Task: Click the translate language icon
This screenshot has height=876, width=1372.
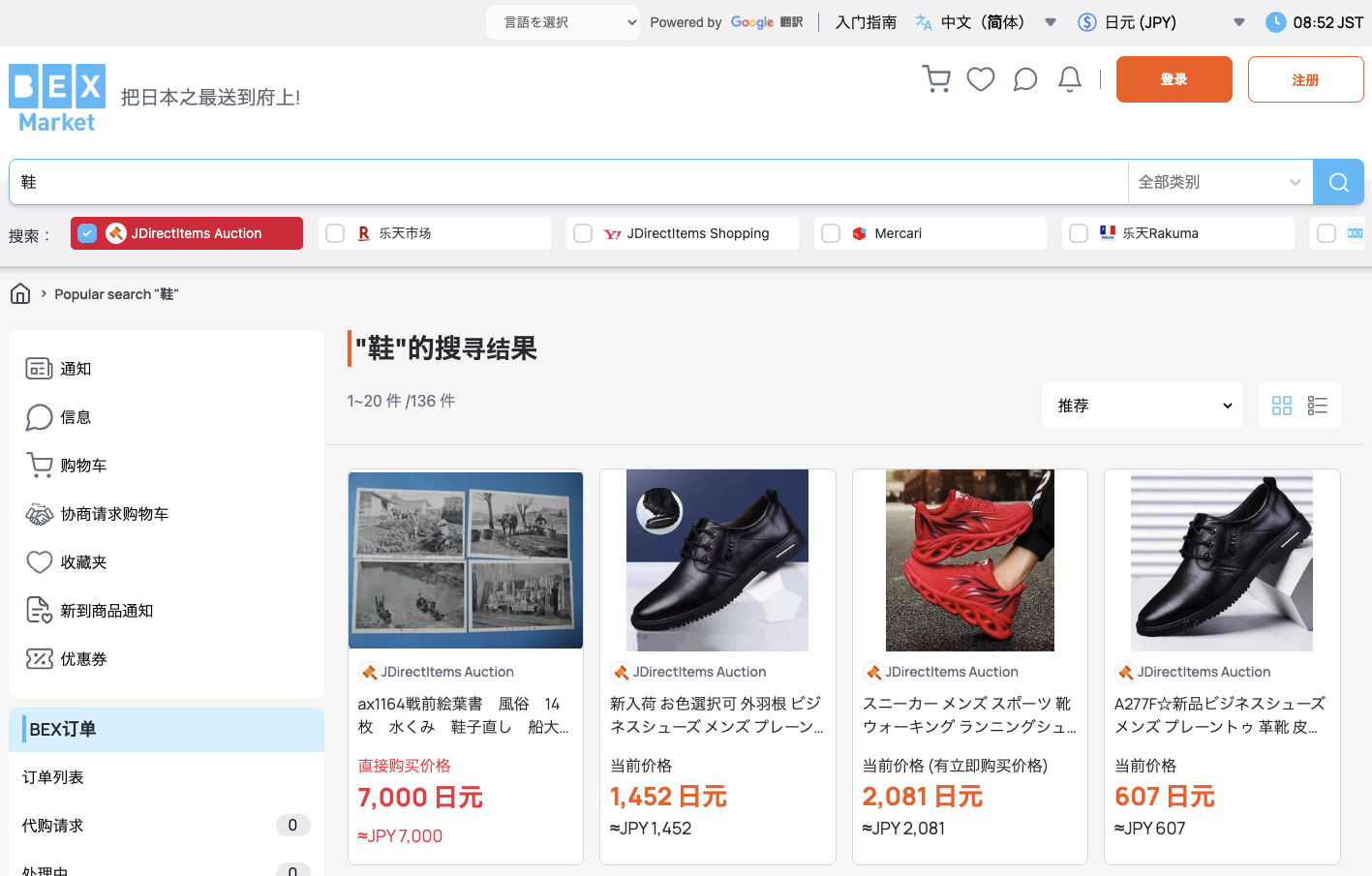Action: click(924, 21)
